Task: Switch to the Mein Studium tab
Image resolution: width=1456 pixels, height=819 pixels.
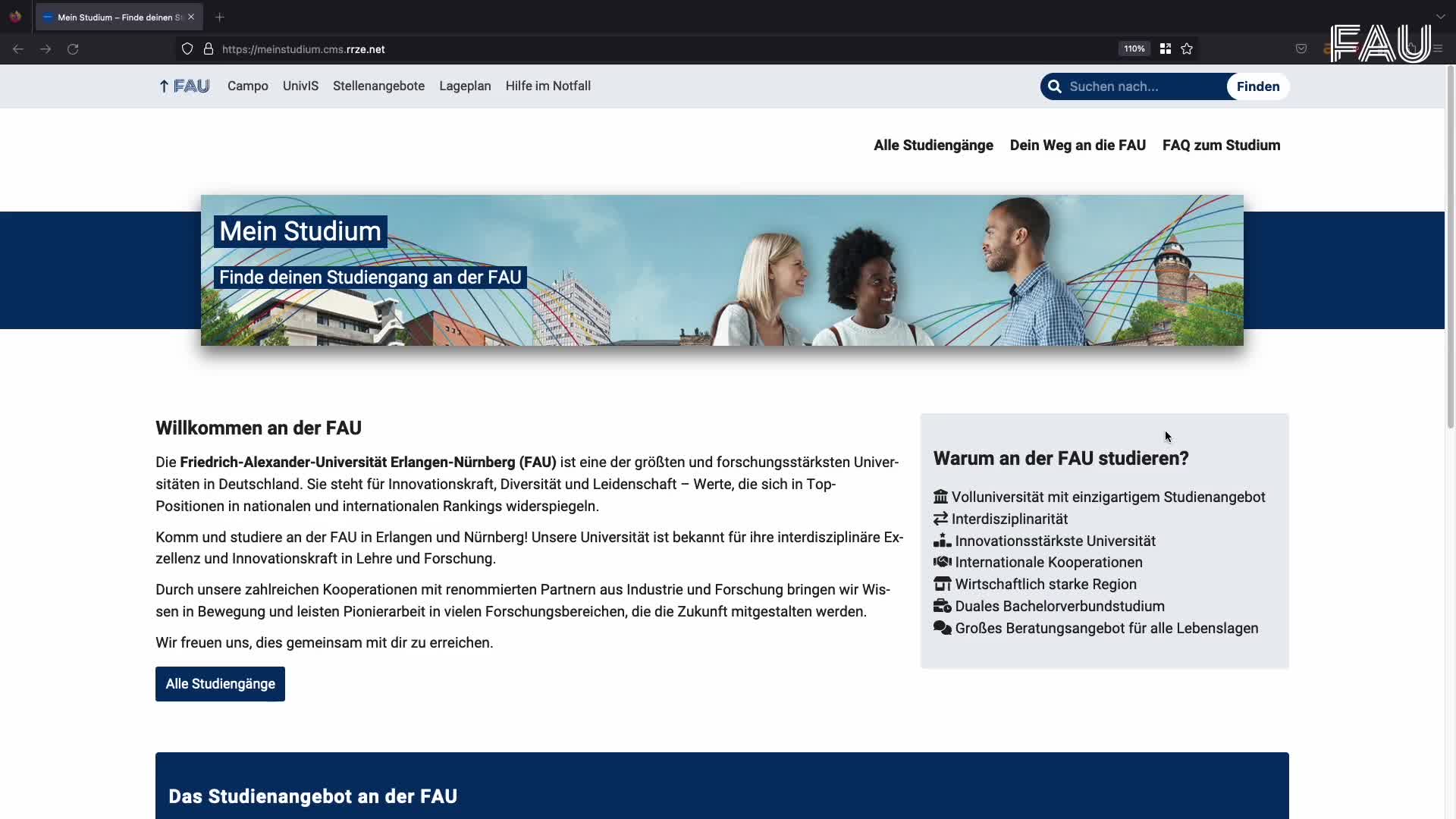Action: (114, 17)
